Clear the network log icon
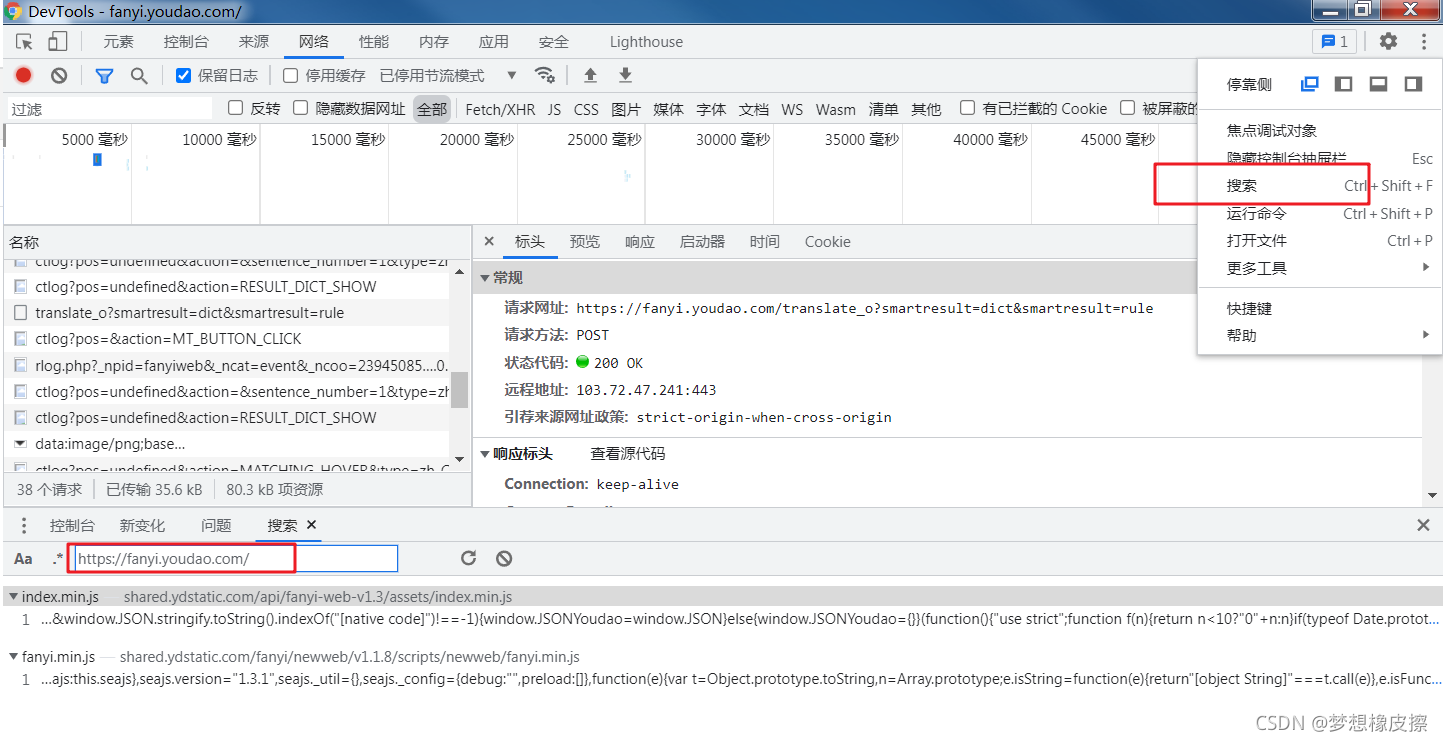This screenshot has width=1443, height=741. pos(59,75)
